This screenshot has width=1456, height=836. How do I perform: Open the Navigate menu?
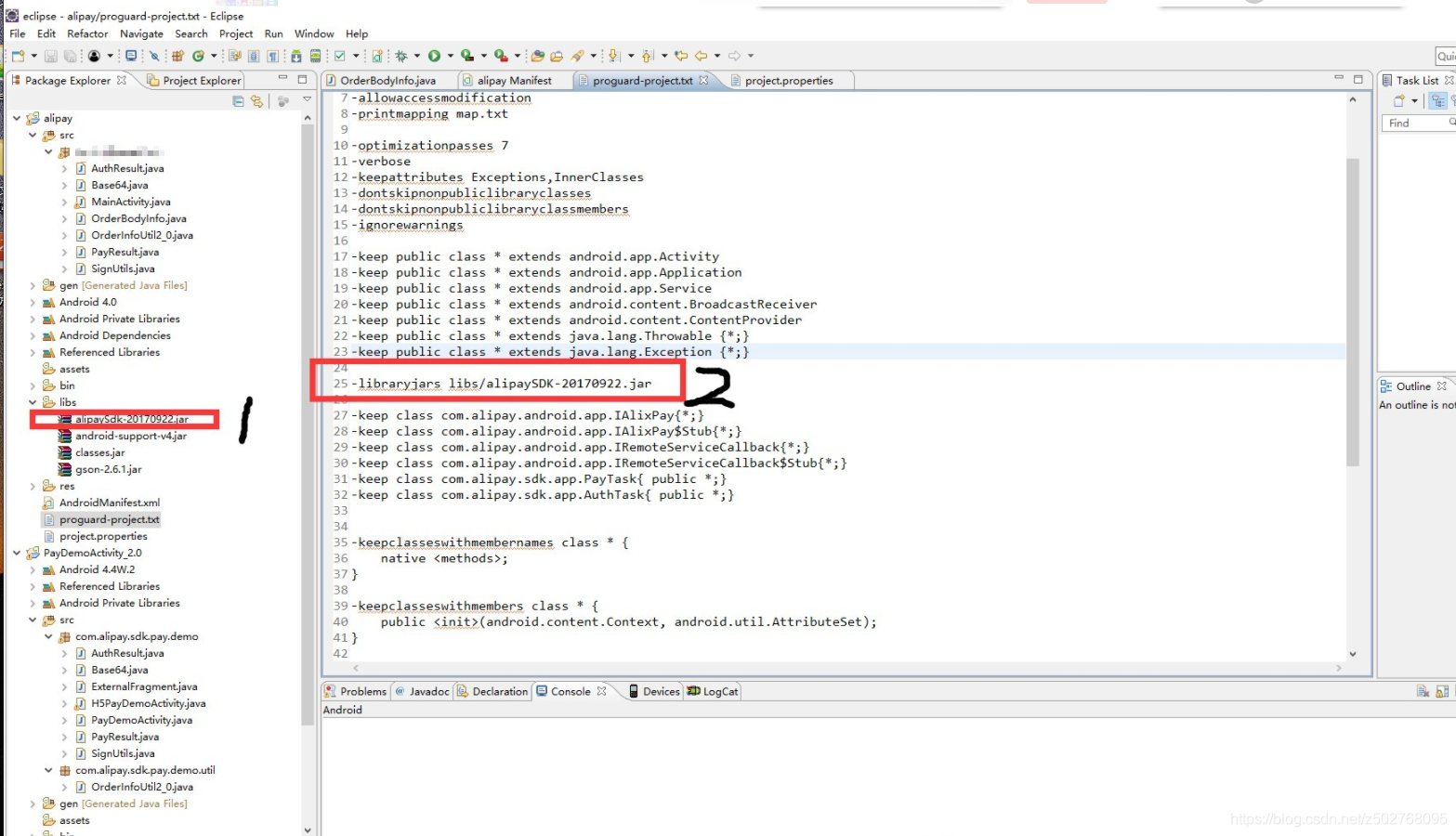[141, 33]
